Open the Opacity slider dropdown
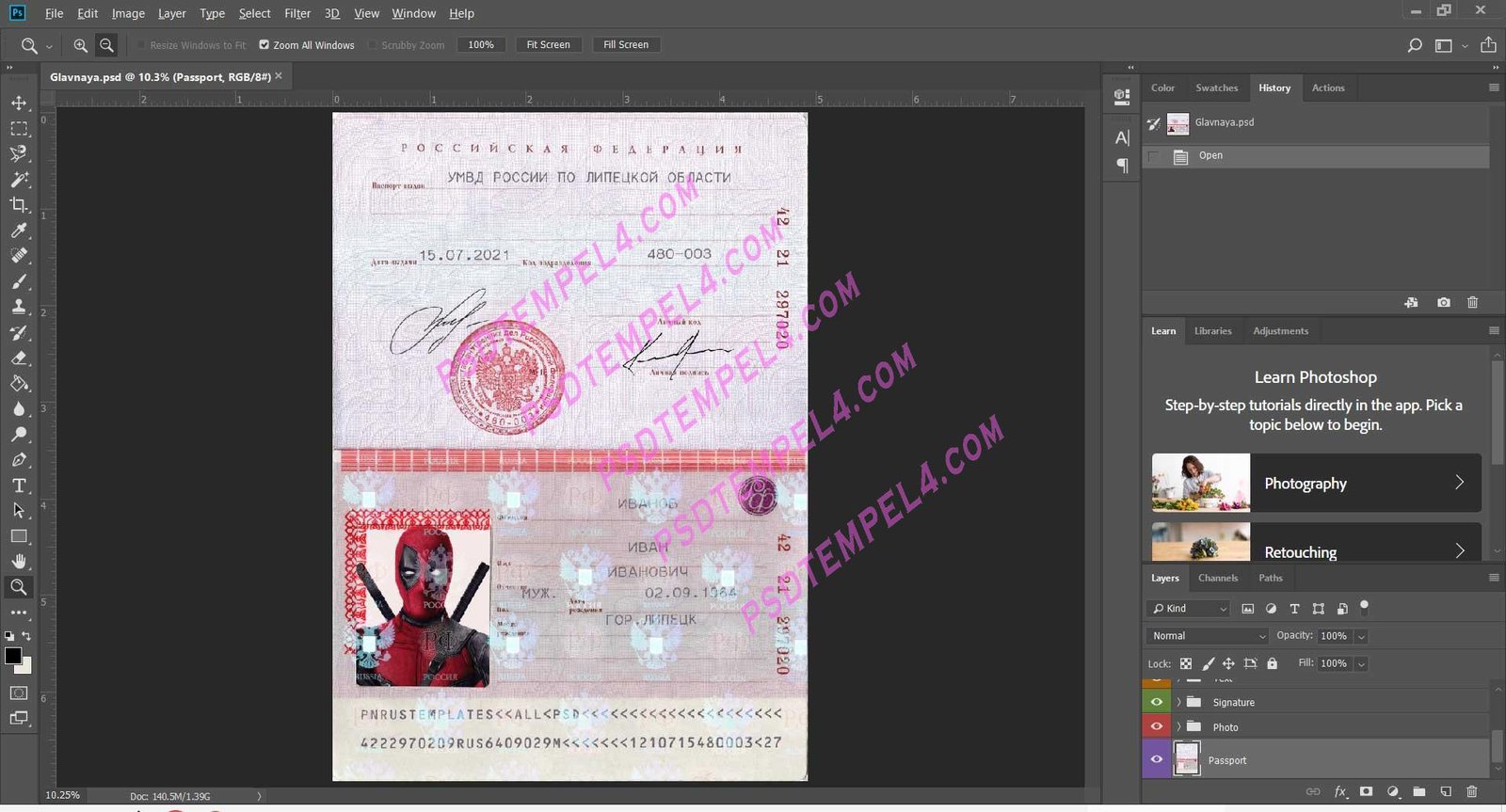This screenshot has height=812, width=1506. tap(1361, 637)
